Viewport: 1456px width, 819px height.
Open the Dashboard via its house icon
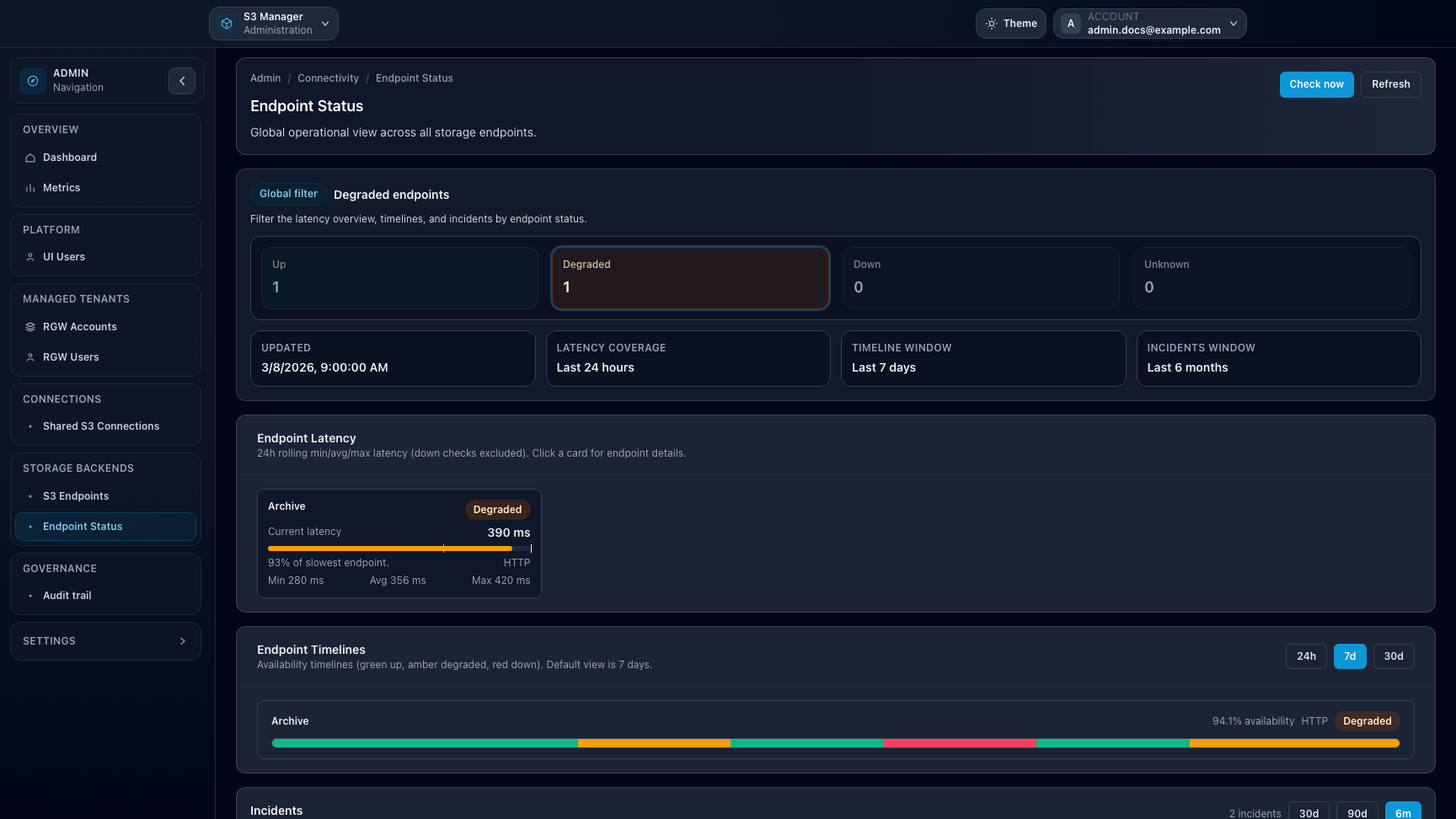tap(30, 158)
